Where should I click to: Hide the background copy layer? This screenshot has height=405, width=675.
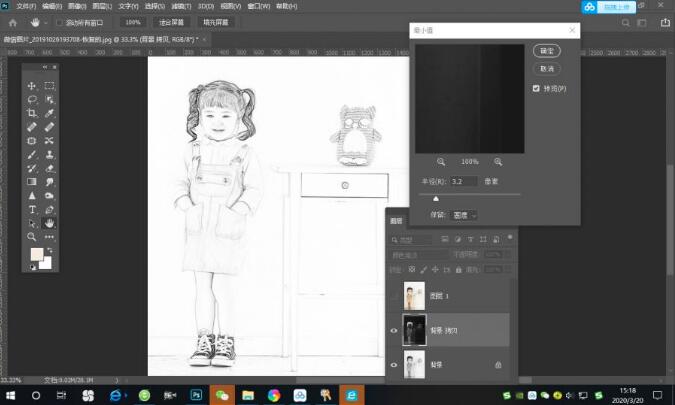(394, 330)
